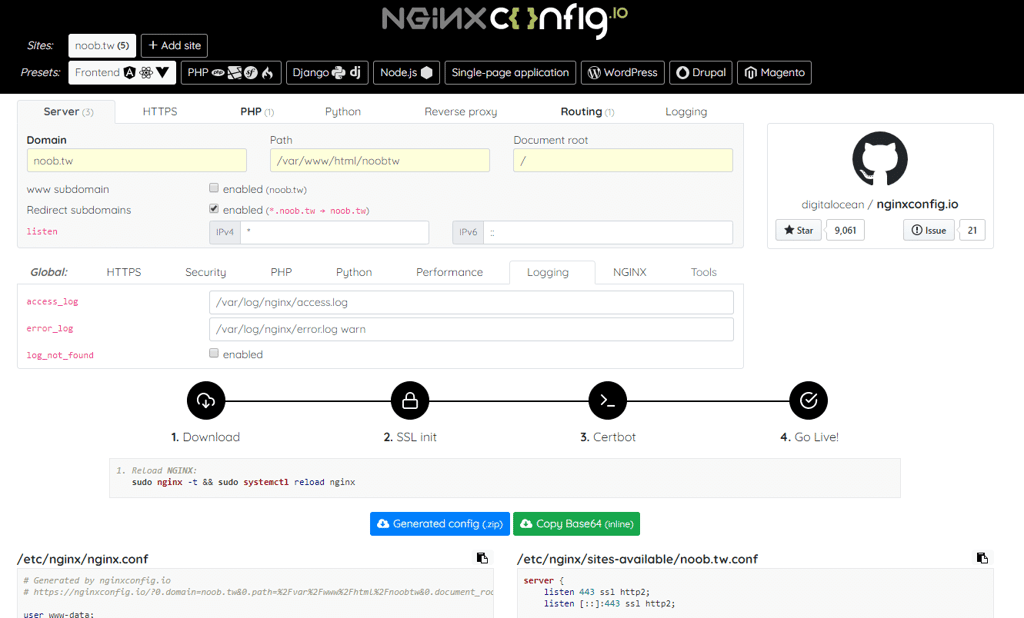
Task: Select the Angular icon in Frontend preset
Action: pyautogui.click(x=130, y=72)
